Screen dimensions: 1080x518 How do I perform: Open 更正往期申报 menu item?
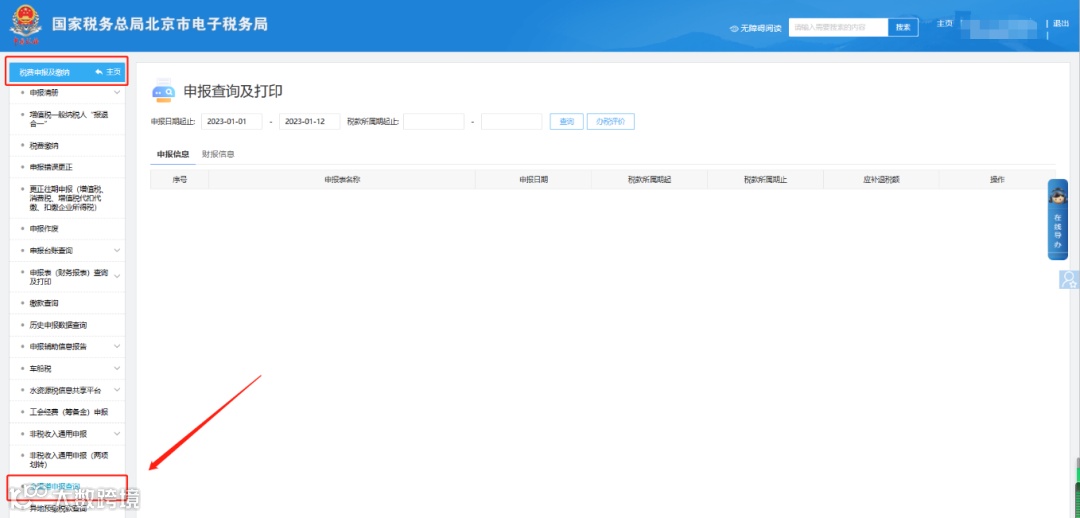tap(68, 198)
